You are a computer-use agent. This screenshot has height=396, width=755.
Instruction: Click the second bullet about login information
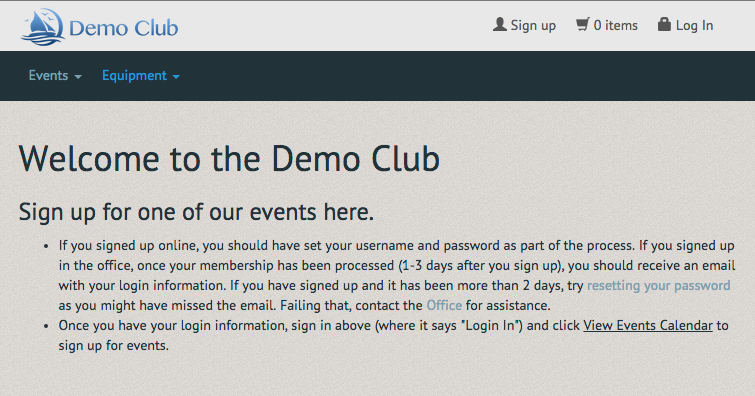(x=393, y=335)
